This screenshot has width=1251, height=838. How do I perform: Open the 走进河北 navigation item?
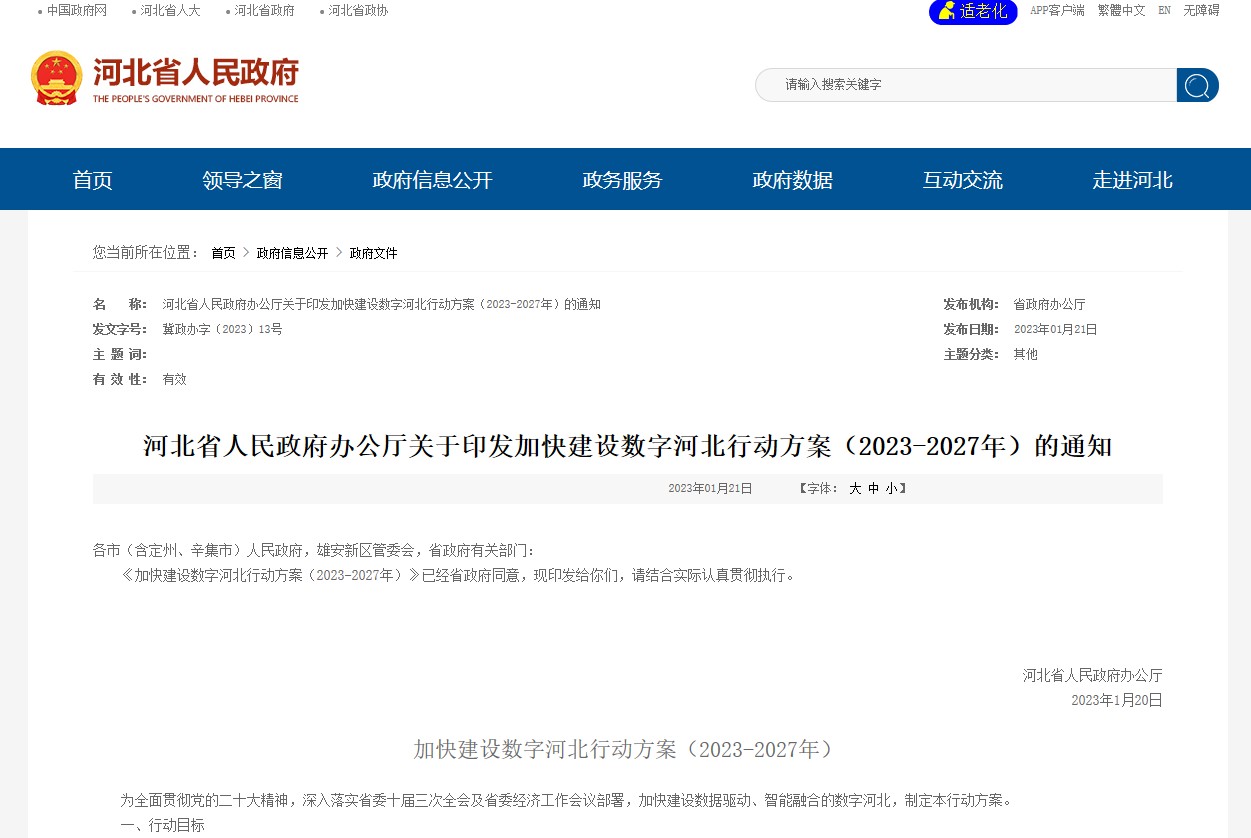1132,180
